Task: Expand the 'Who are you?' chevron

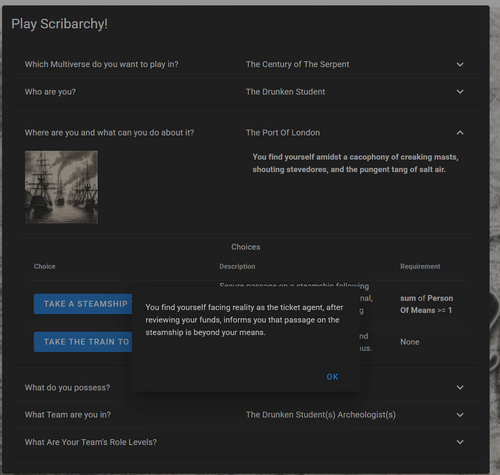Action: click(460, 92)
